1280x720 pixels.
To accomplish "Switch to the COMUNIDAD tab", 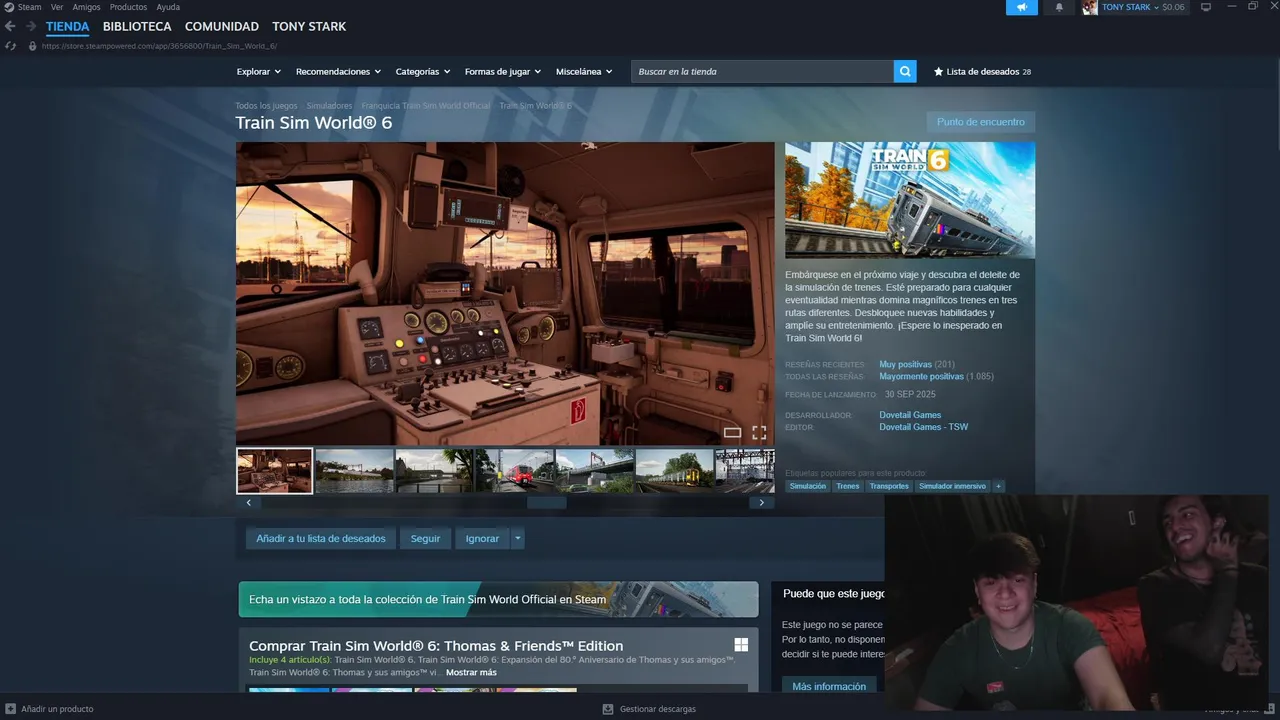I will (x=222, y=26).
